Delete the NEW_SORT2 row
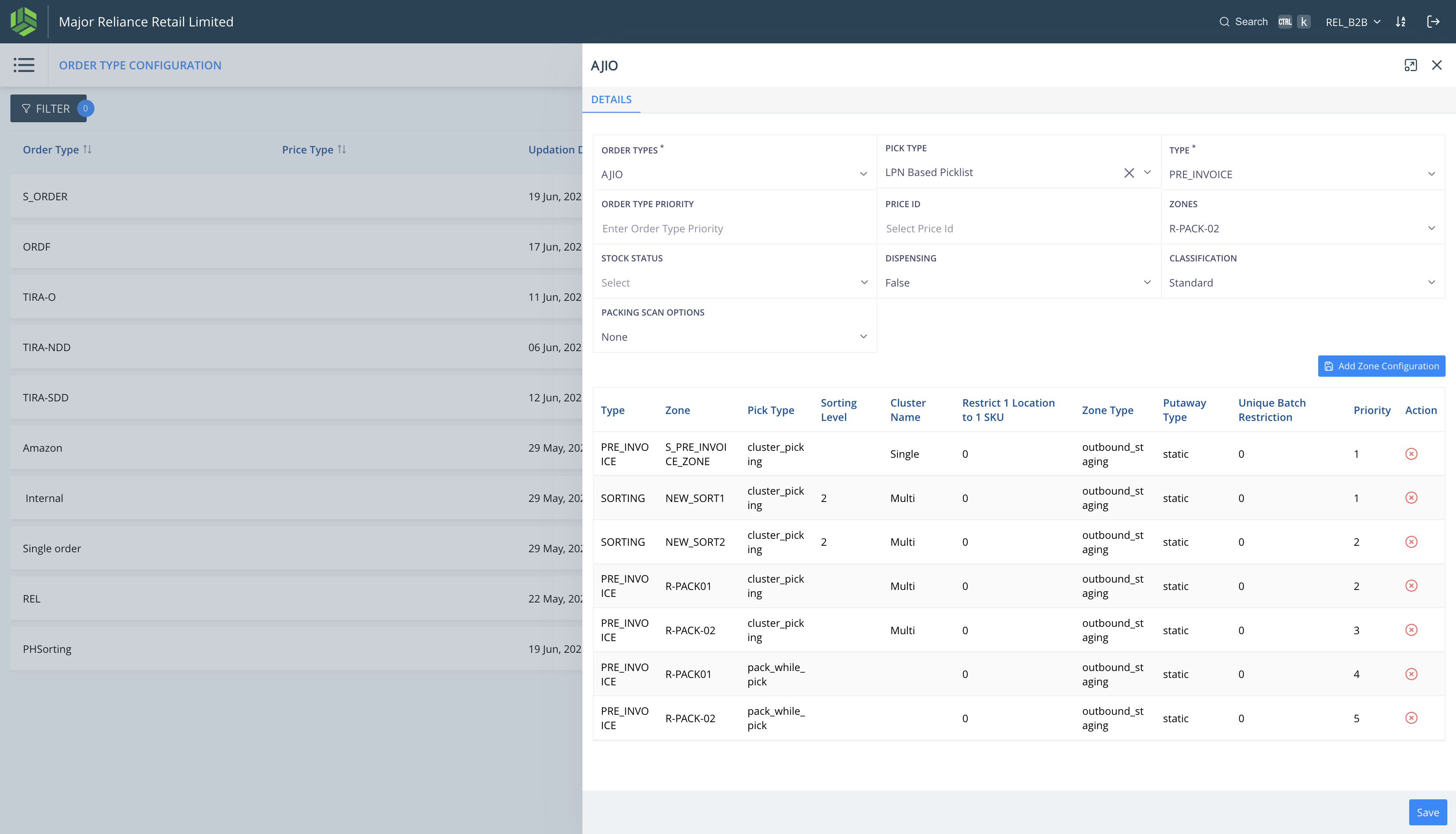 [x=1411, y=542]
